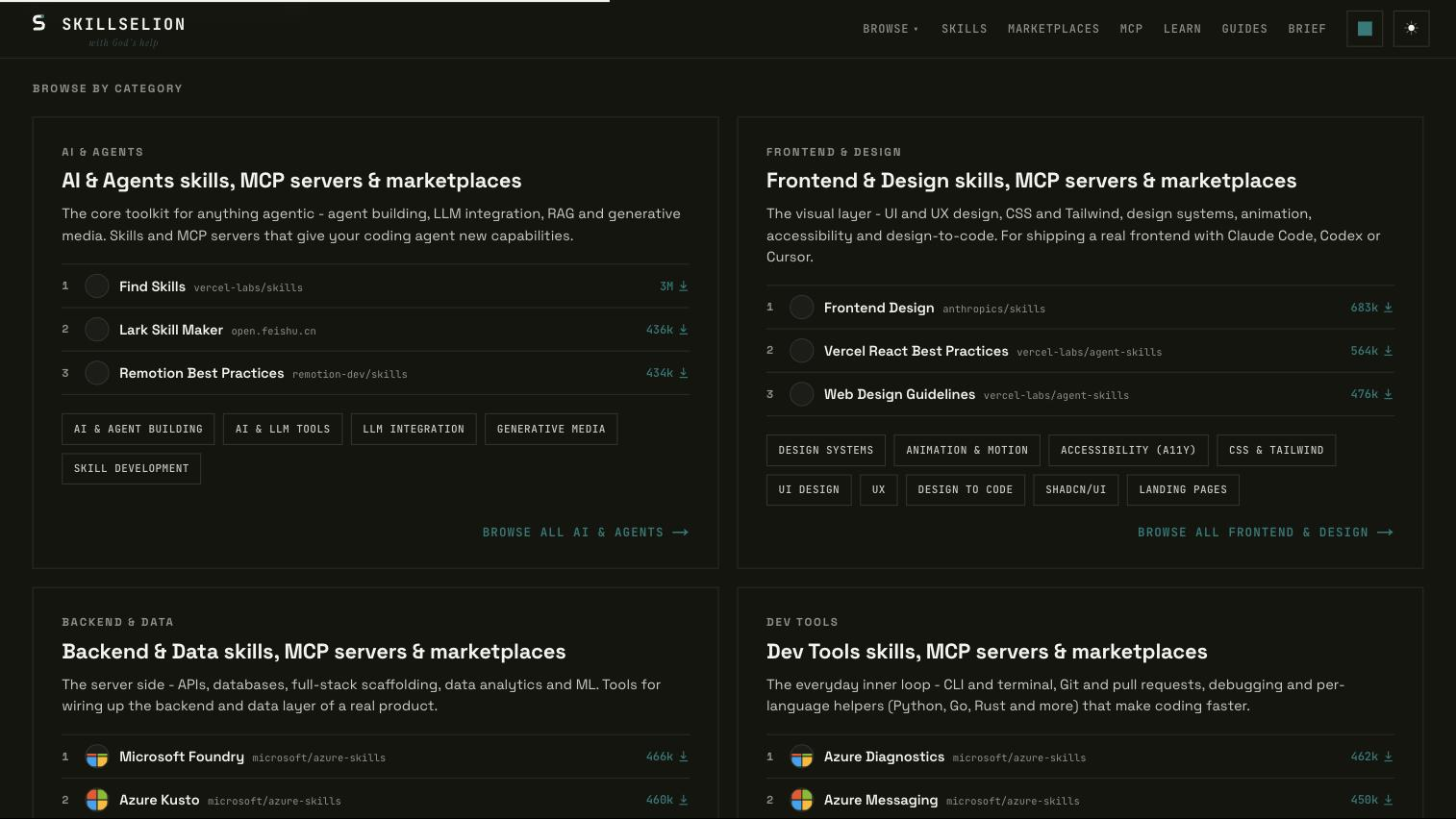
Task: Open the Learn nav item
Action: [x=1182, y=29]
